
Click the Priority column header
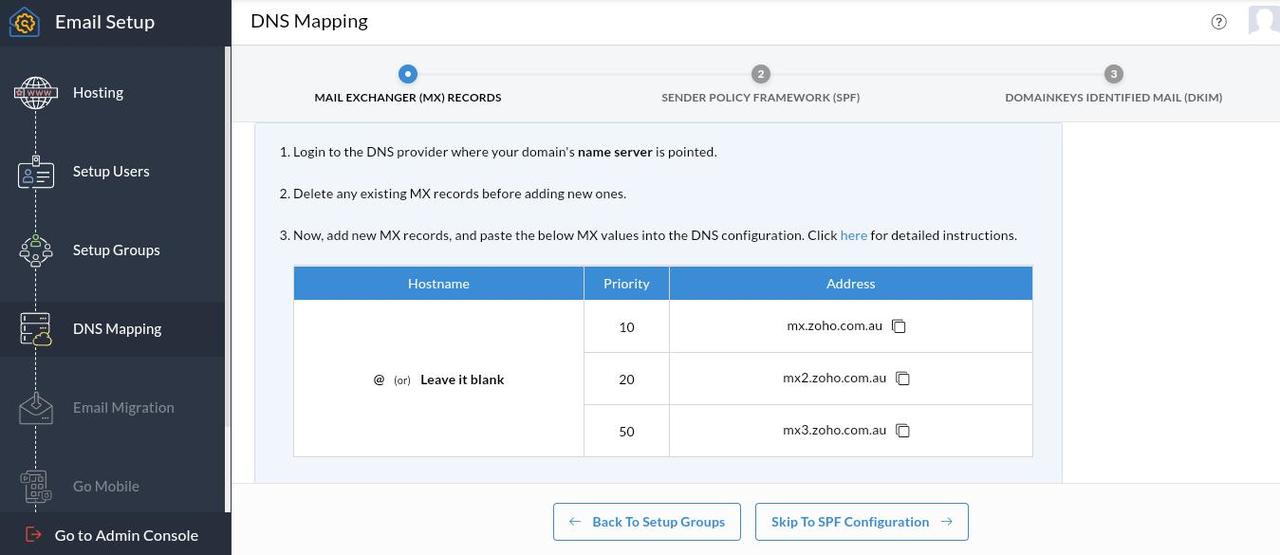[x=626, y=284]
